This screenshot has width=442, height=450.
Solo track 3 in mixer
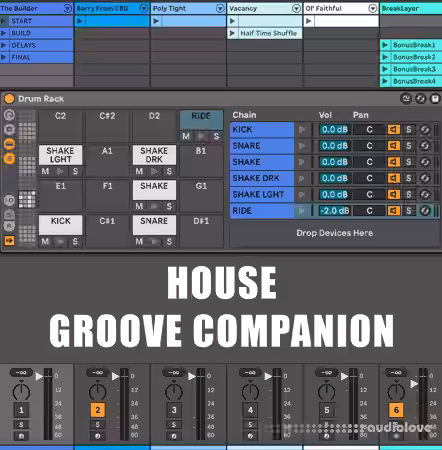pos(174,425)
